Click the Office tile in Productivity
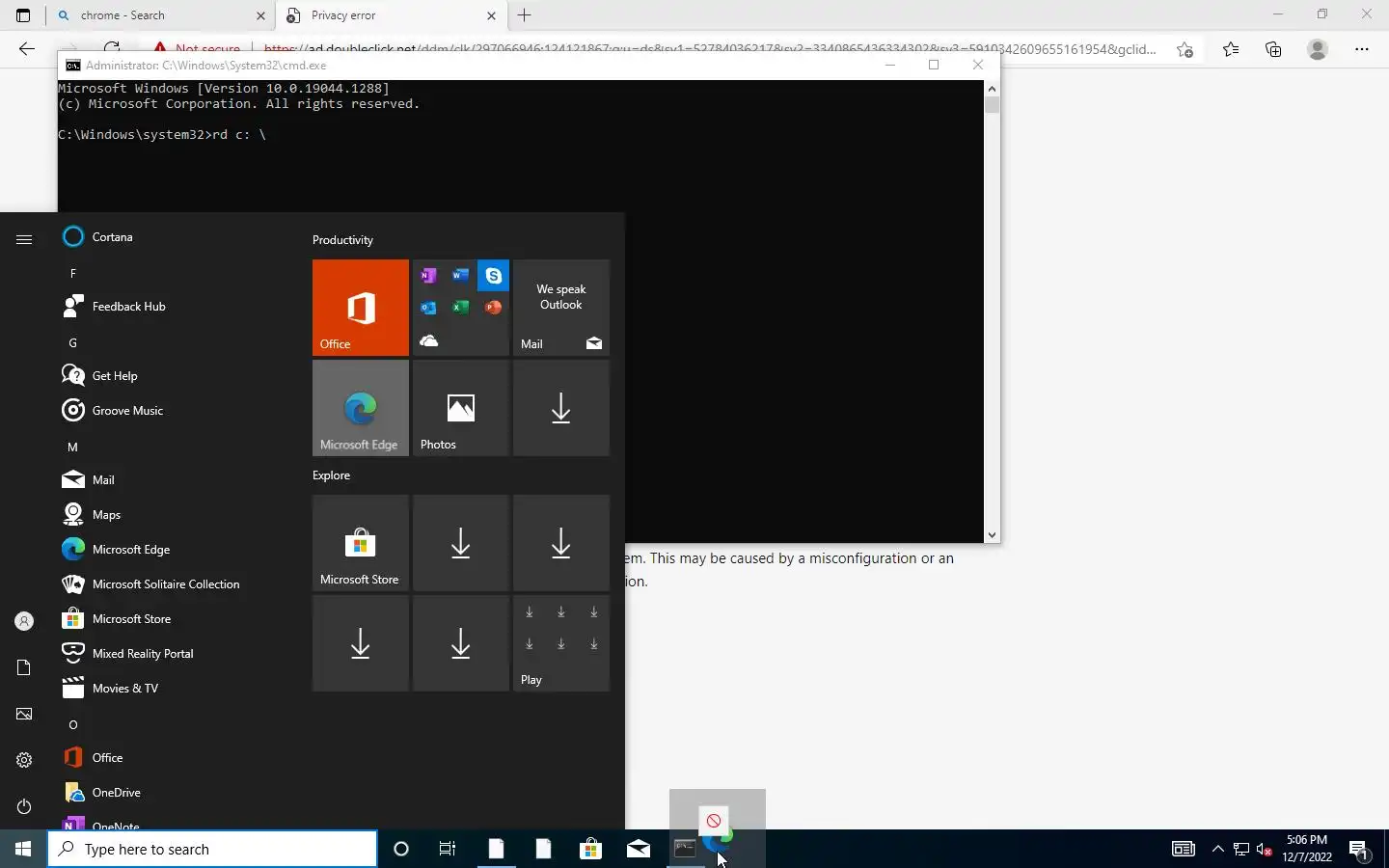 pos(361,308)
